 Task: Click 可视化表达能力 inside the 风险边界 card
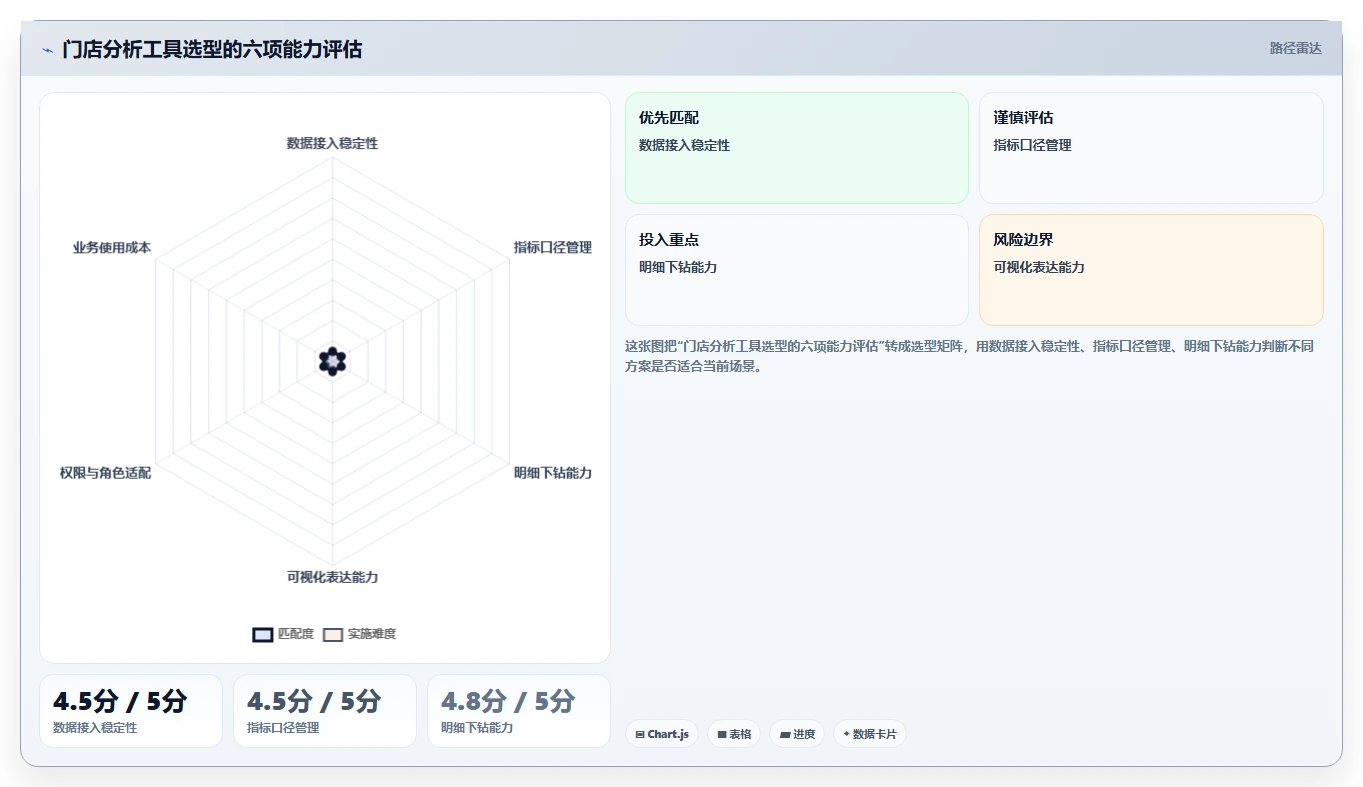[1039, 267]
